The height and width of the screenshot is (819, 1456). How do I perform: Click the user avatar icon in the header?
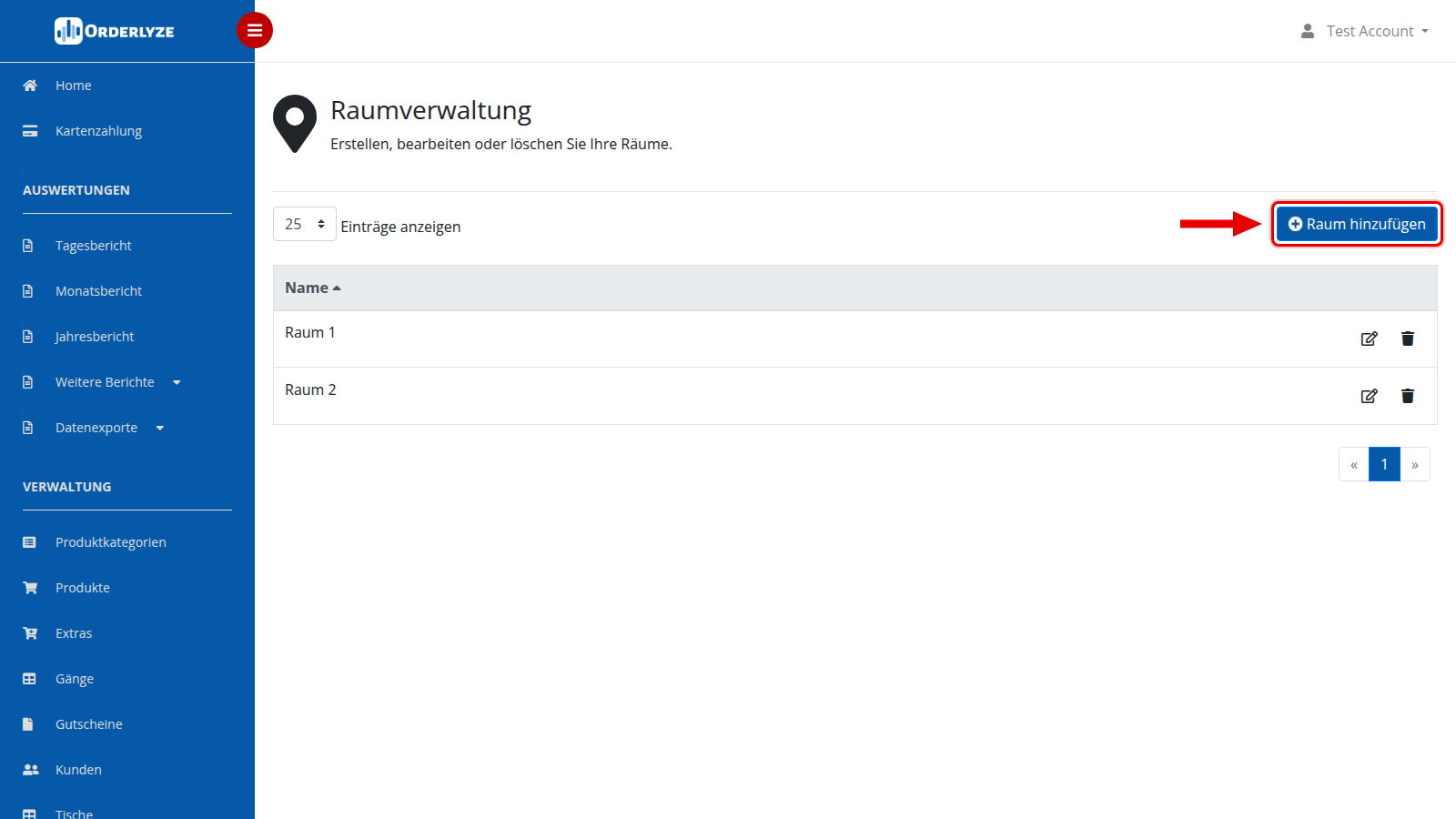(1308, 31)
